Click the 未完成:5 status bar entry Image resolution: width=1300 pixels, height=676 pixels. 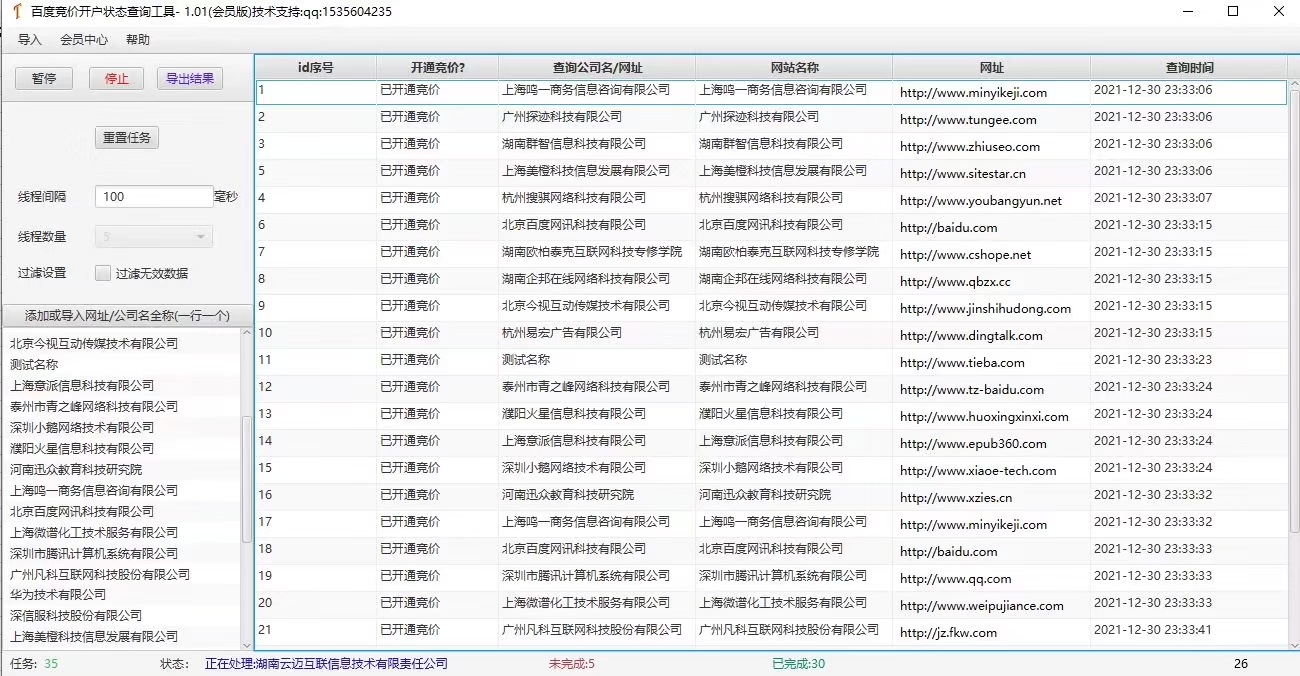572,664
